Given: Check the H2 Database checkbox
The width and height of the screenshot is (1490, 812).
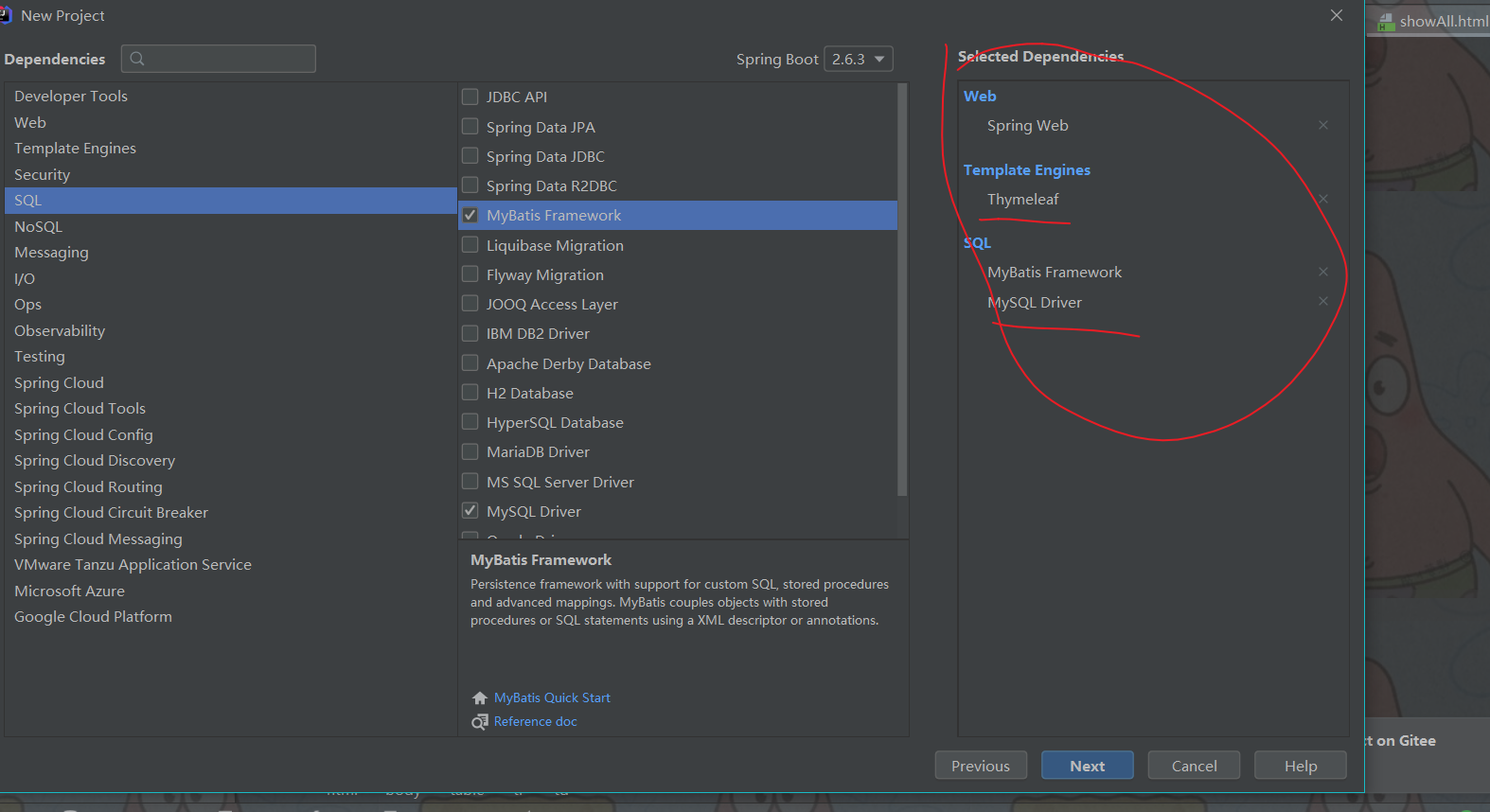Looking at the screenshot, I should point(470,392).
